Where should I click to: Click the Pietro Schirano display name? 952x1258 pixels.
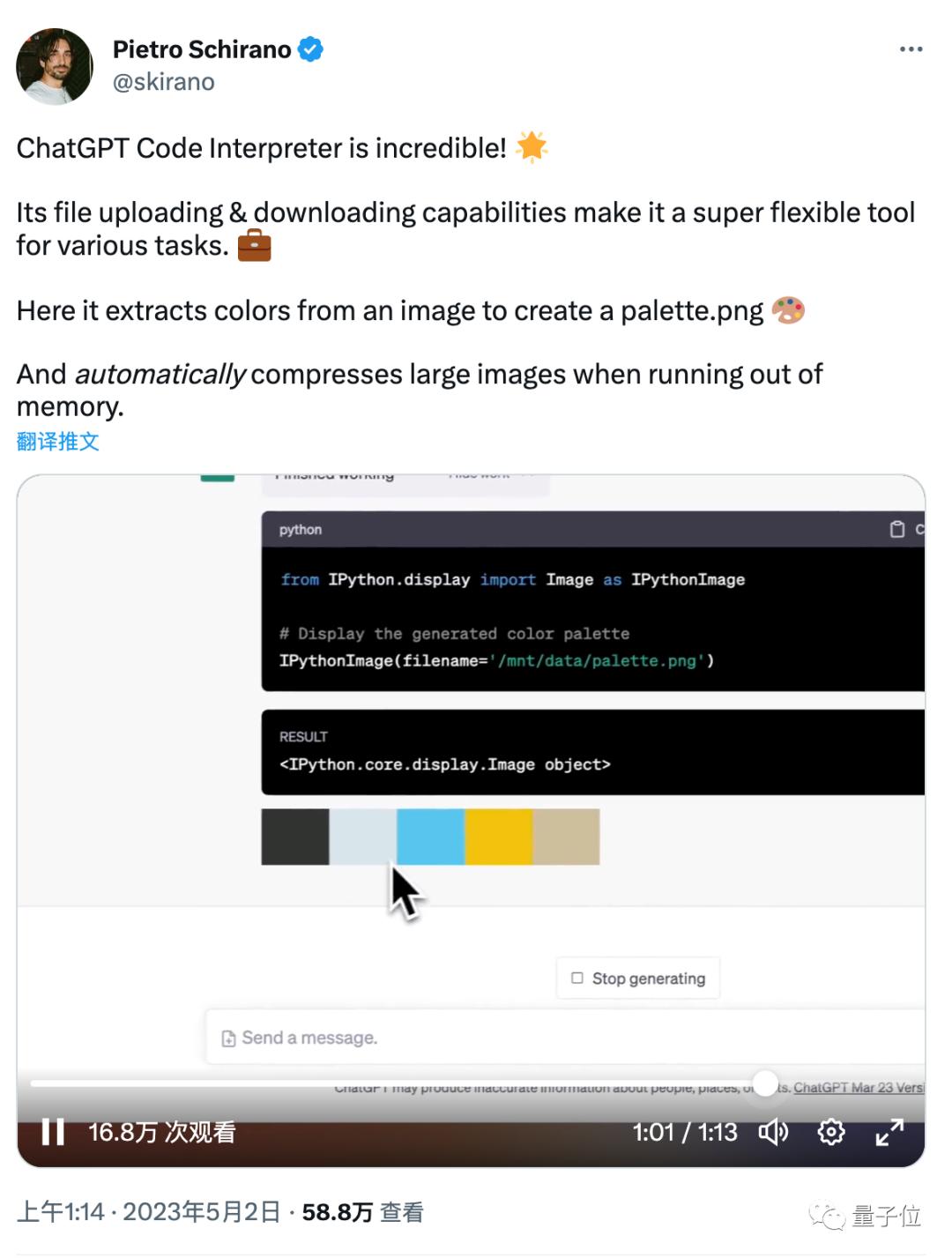tap(202, 49)
